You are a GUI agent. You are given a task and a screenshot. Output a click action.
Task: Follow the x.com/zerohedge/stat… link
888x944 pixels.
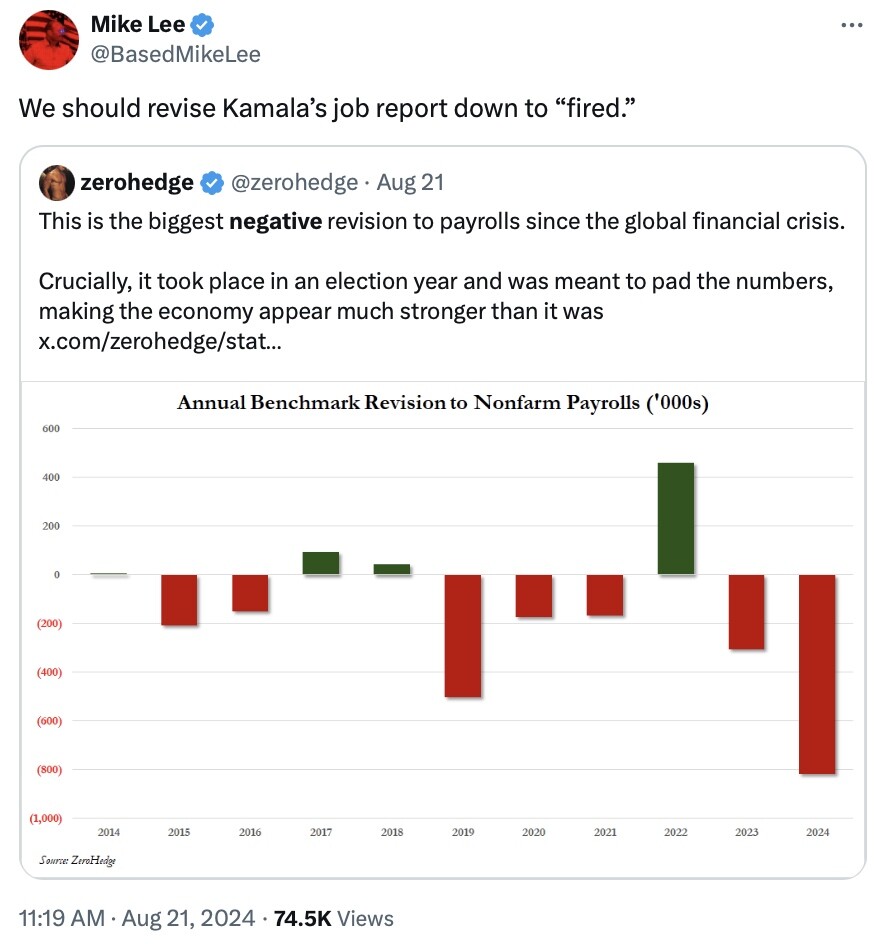(160, 341)
